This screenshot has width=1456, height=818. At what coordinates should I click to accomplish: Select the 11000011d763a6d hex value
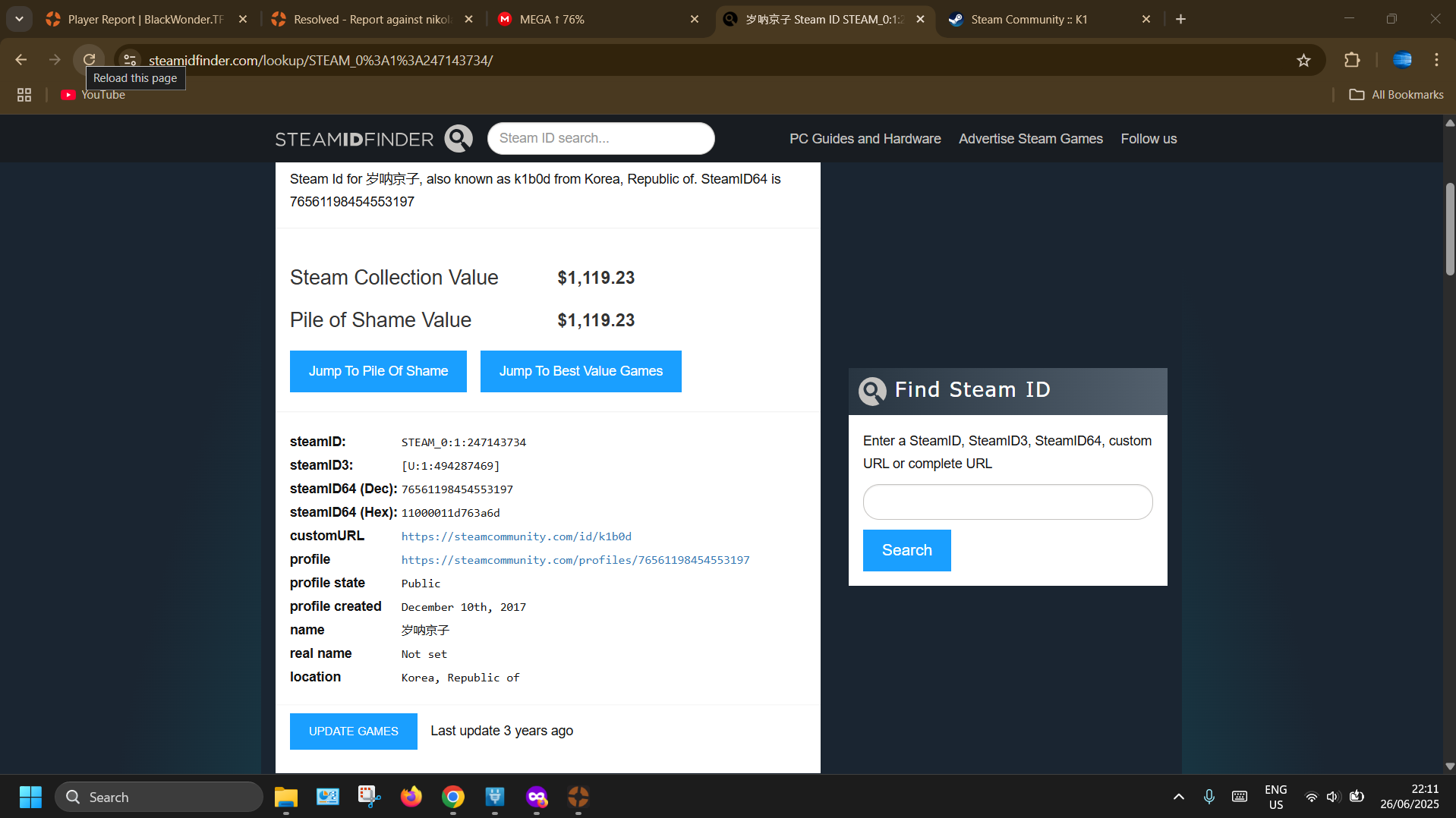[450, 513]
